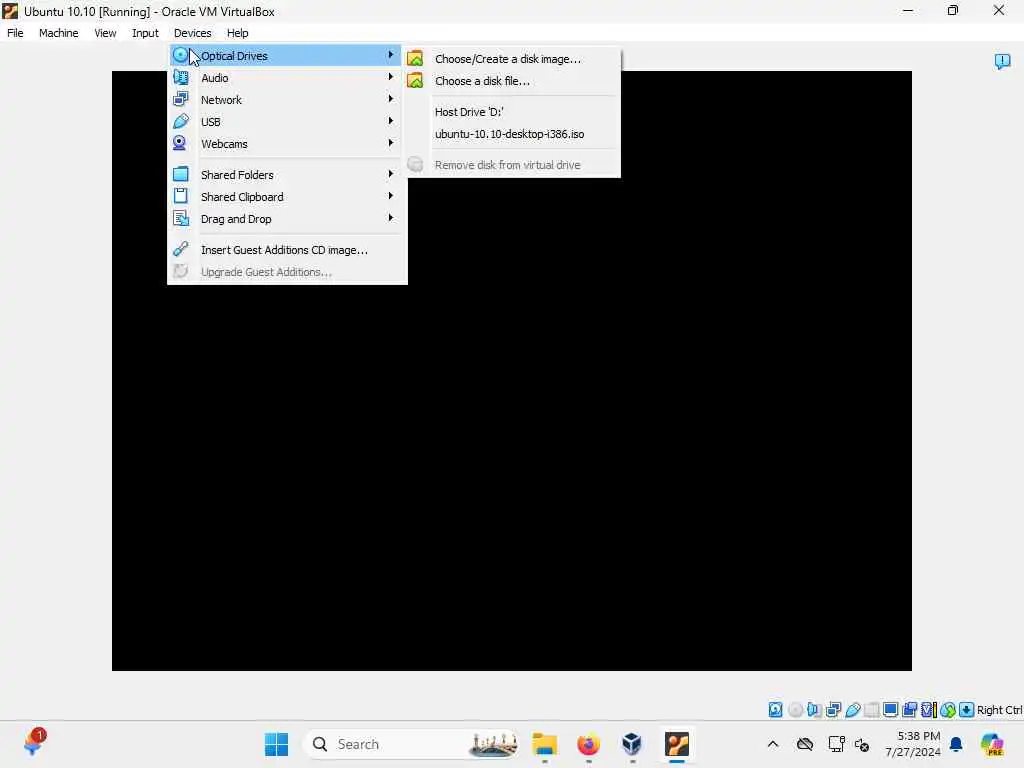Image resolution: width=1024 pixels, height=768 pixels.
Task: Expand the Optical Drives submenu
Action: click(285, 56)
